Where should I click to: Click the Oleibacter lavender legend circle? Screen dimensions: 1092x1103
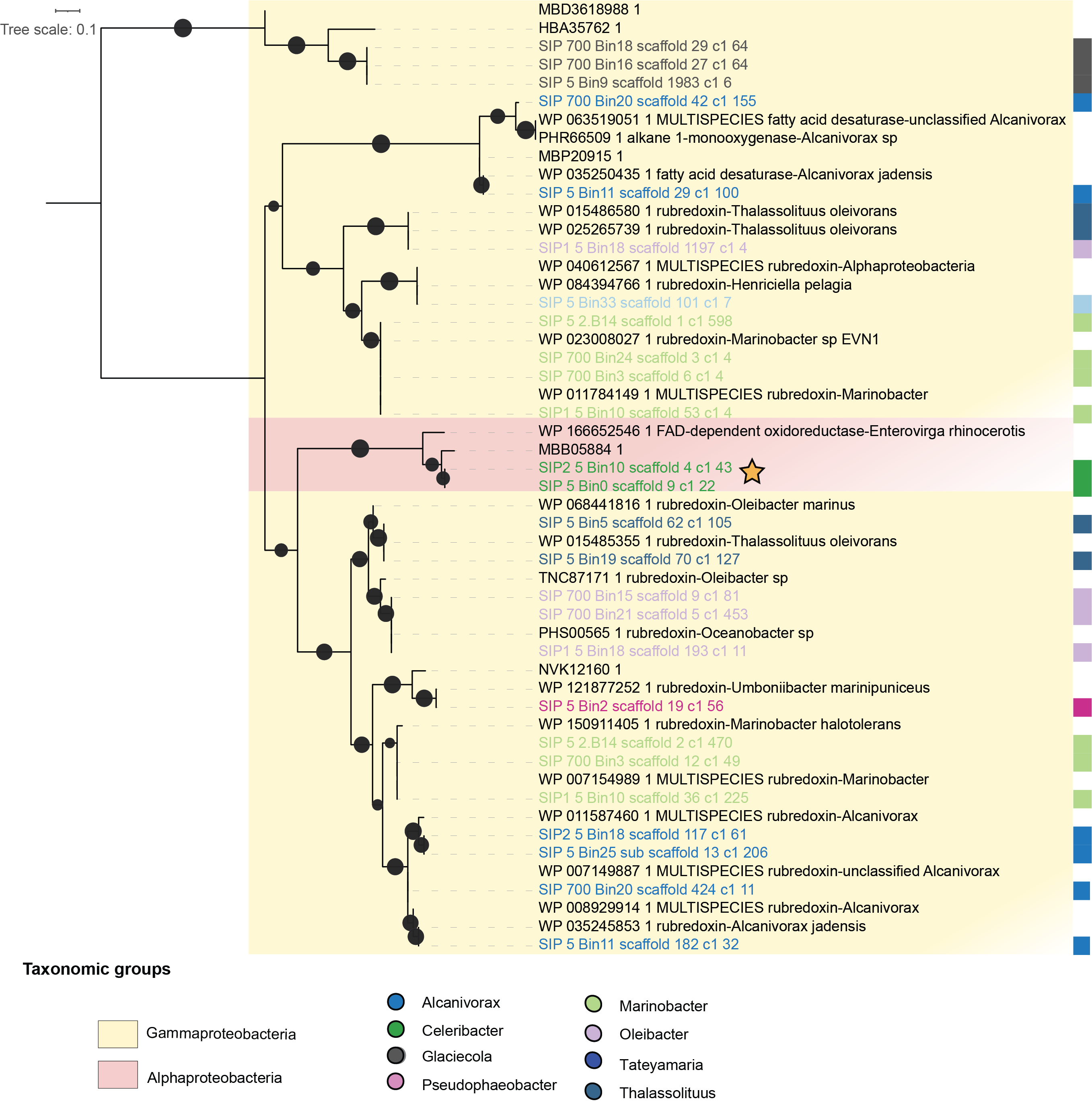pyautogui.click(x=593, y=1033)
